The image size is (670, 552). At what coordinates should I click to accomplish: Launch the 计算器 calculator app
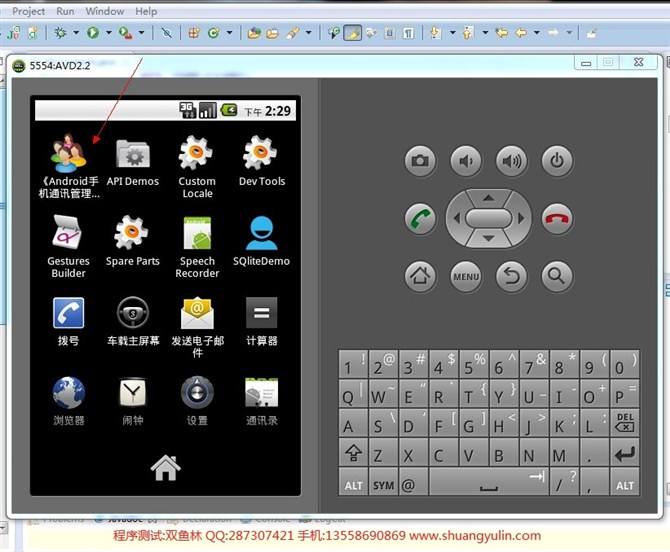(262, 321)
